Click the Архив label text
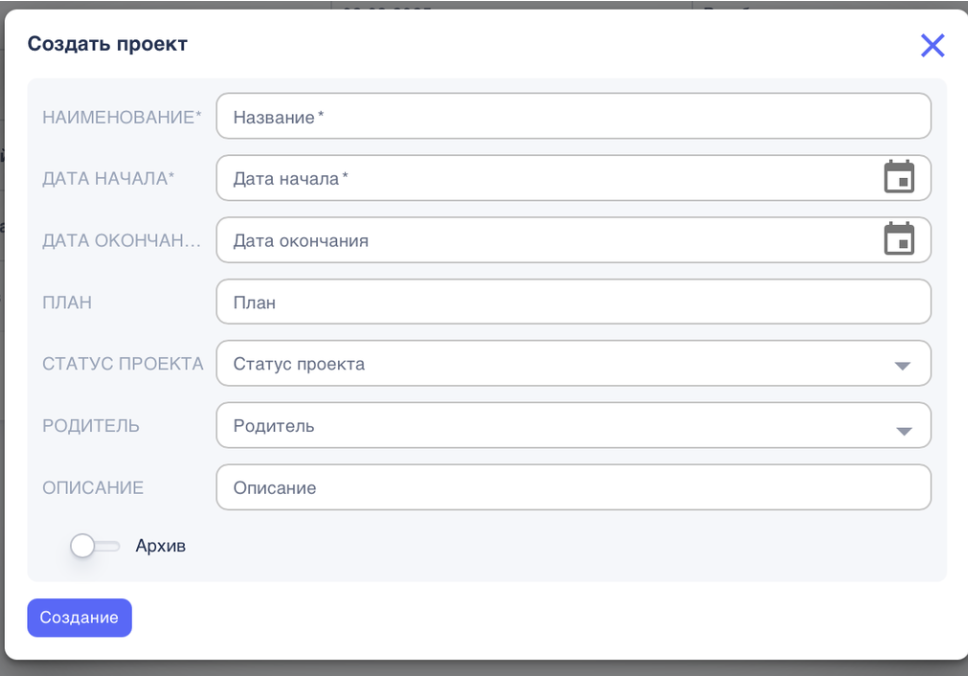 coord(161,546)
